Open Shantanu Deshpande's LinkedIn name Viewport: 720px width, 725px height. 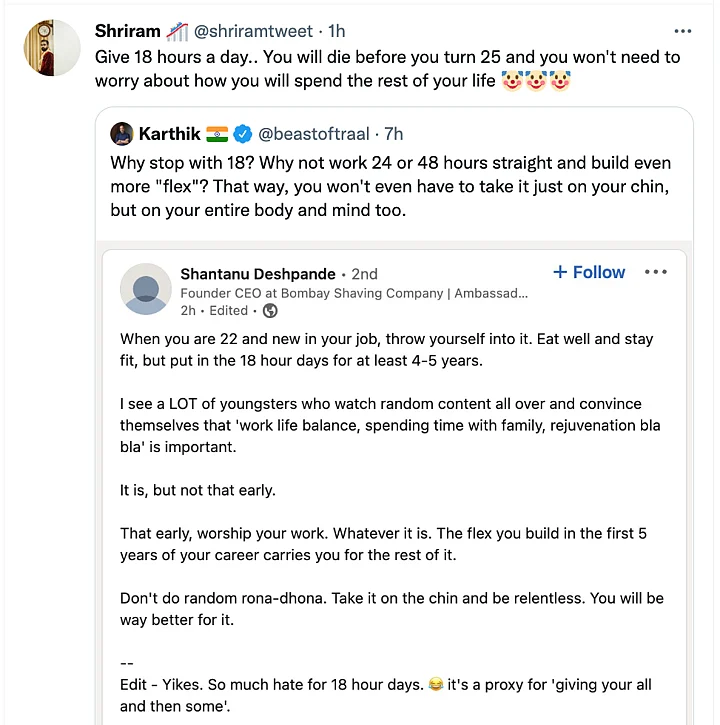pyautogui.click(x=258, y=273)
